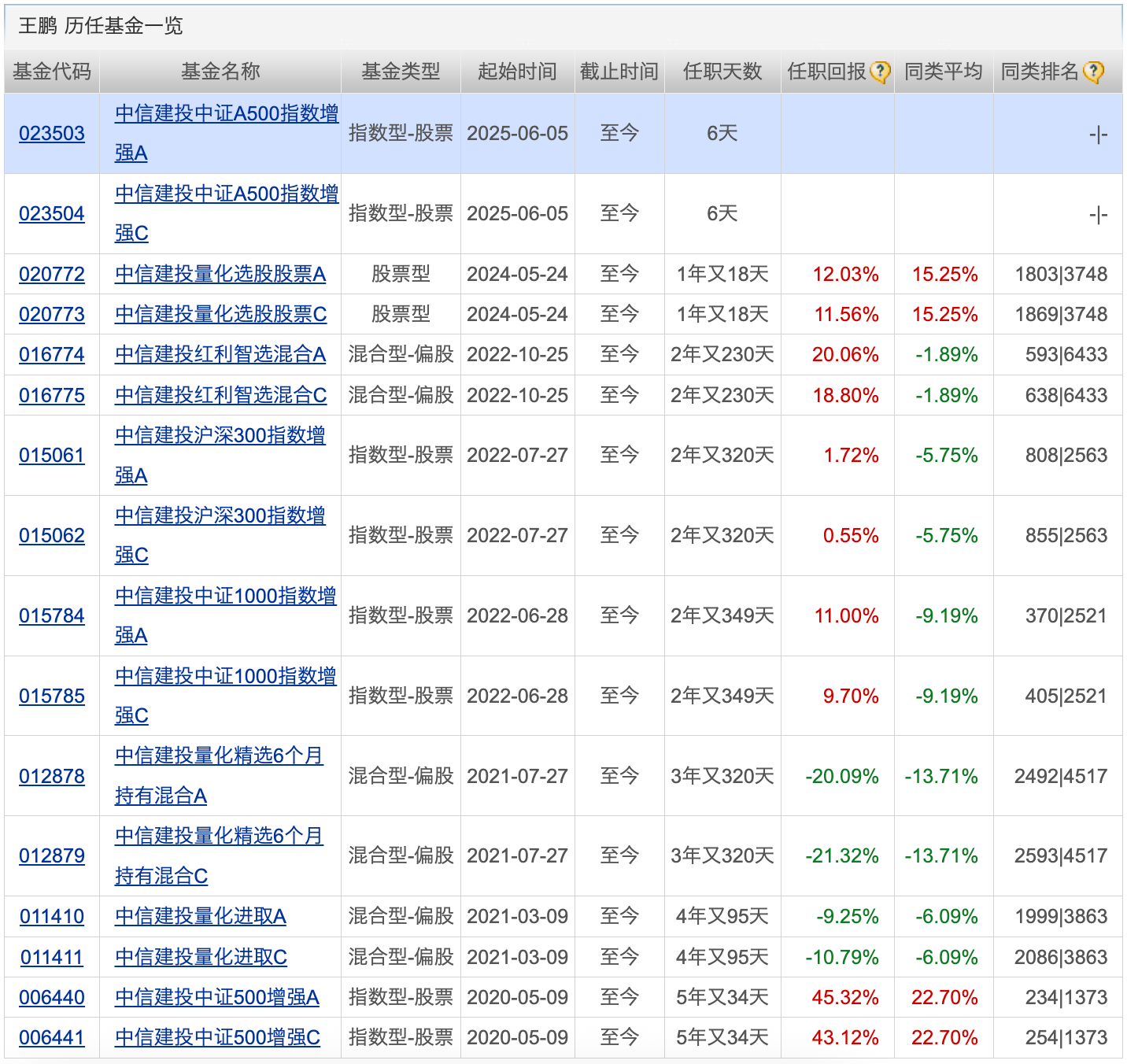The height and width of the screenshot is (1064, 1127).
Task: Open 中信建投中证500增强A fund link
Action: coord(217,997)
